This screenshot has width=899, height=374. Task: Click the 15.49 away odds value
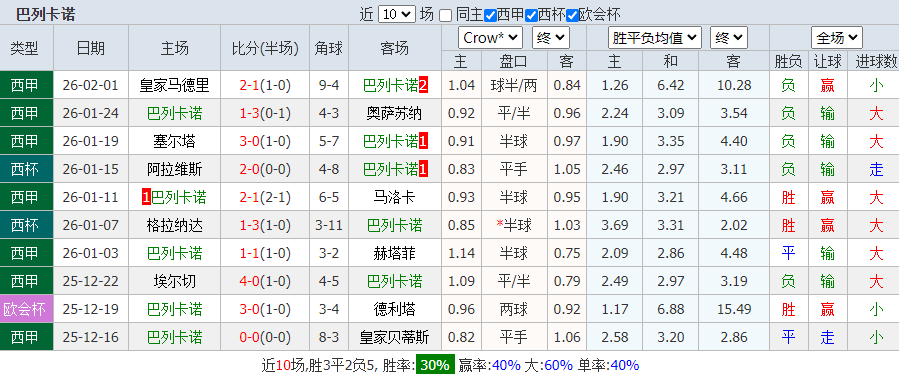733,309
